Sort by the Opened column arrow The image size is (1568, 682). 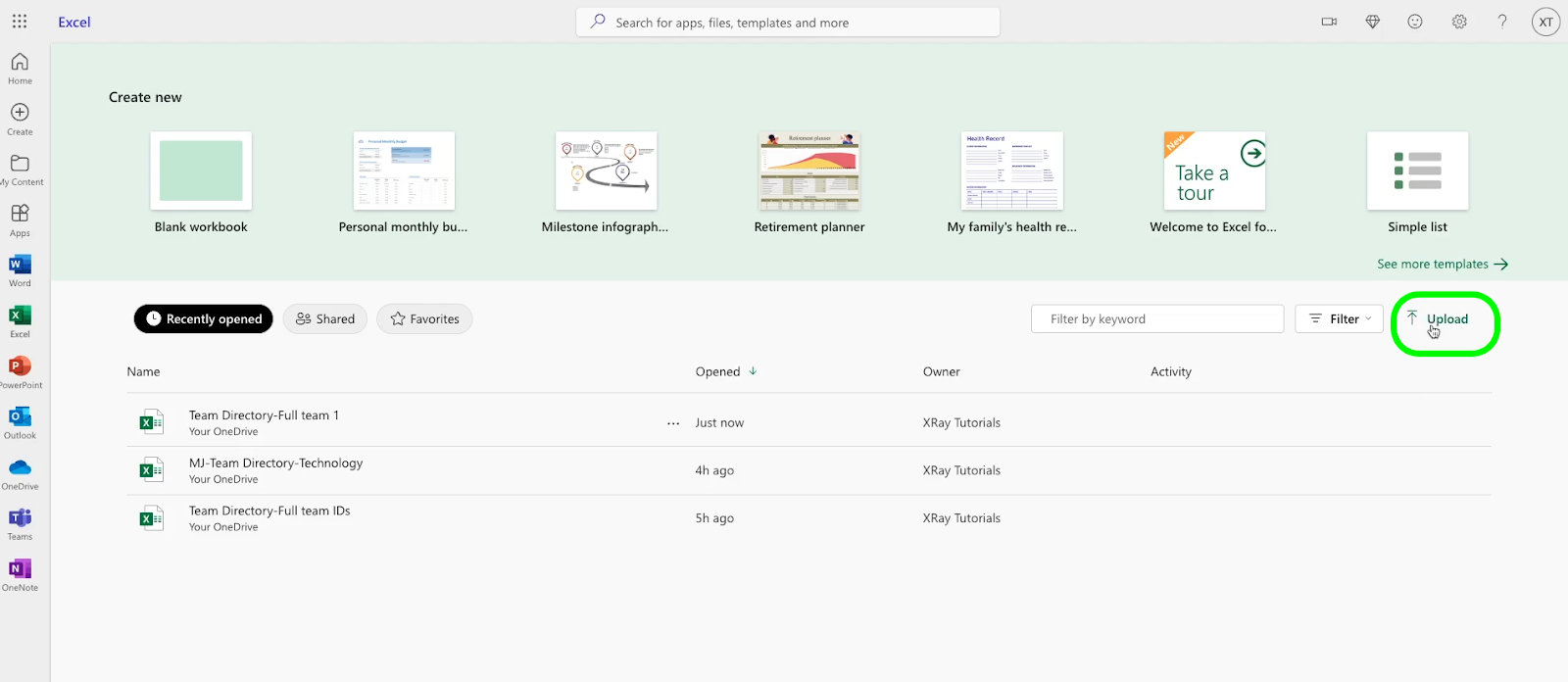pyautogui.click(x=753, y=371)
